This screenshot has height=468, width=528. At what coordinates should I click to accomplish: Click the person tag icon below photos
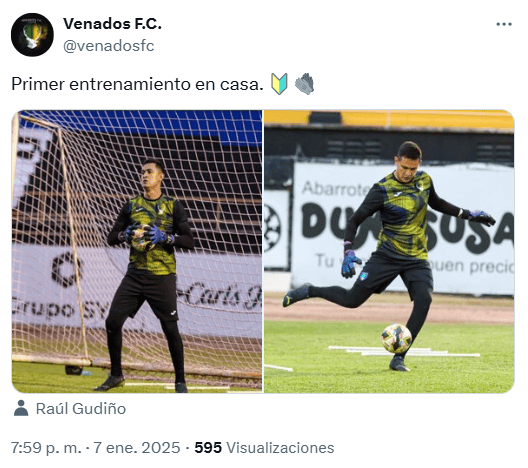coord(21,408)
